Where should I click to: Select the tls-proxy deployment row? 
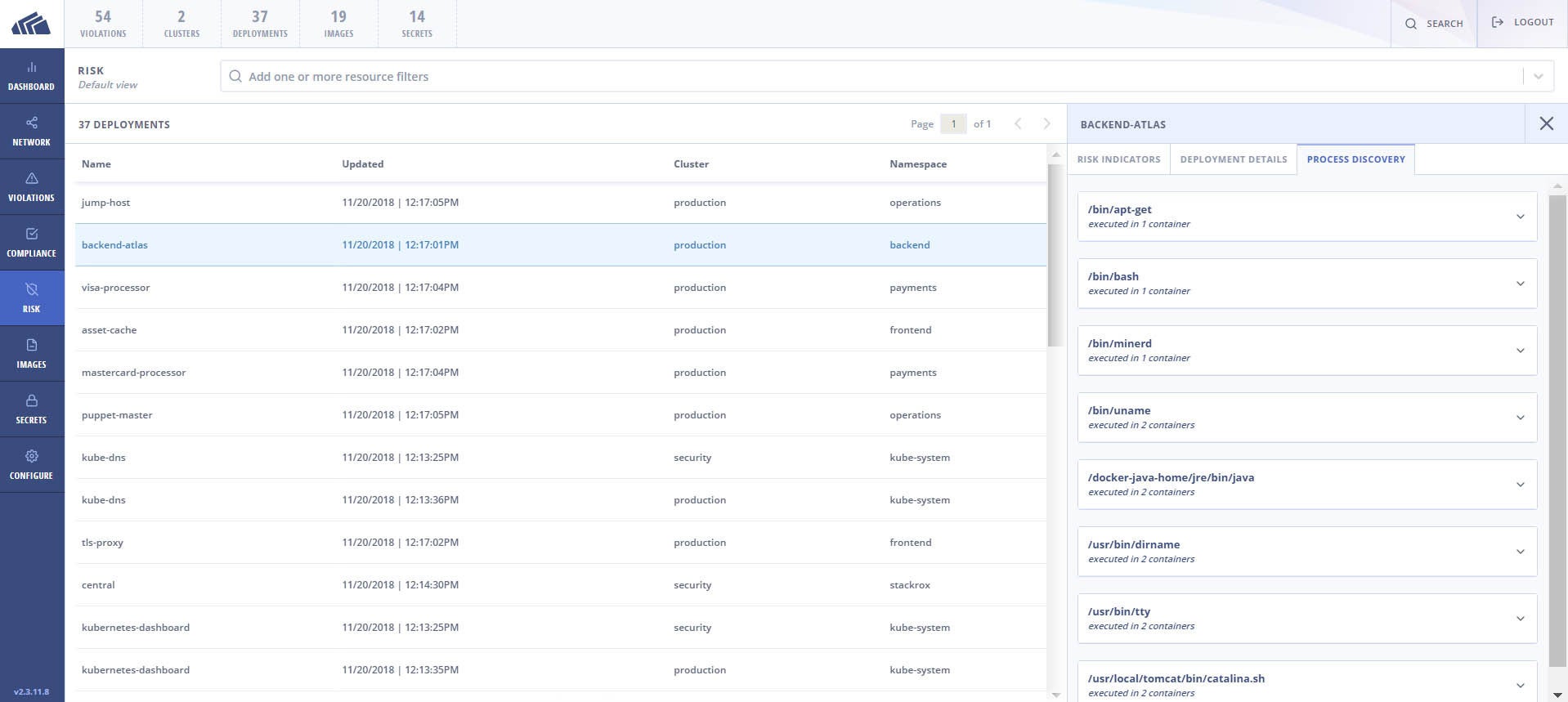point(561,543)
